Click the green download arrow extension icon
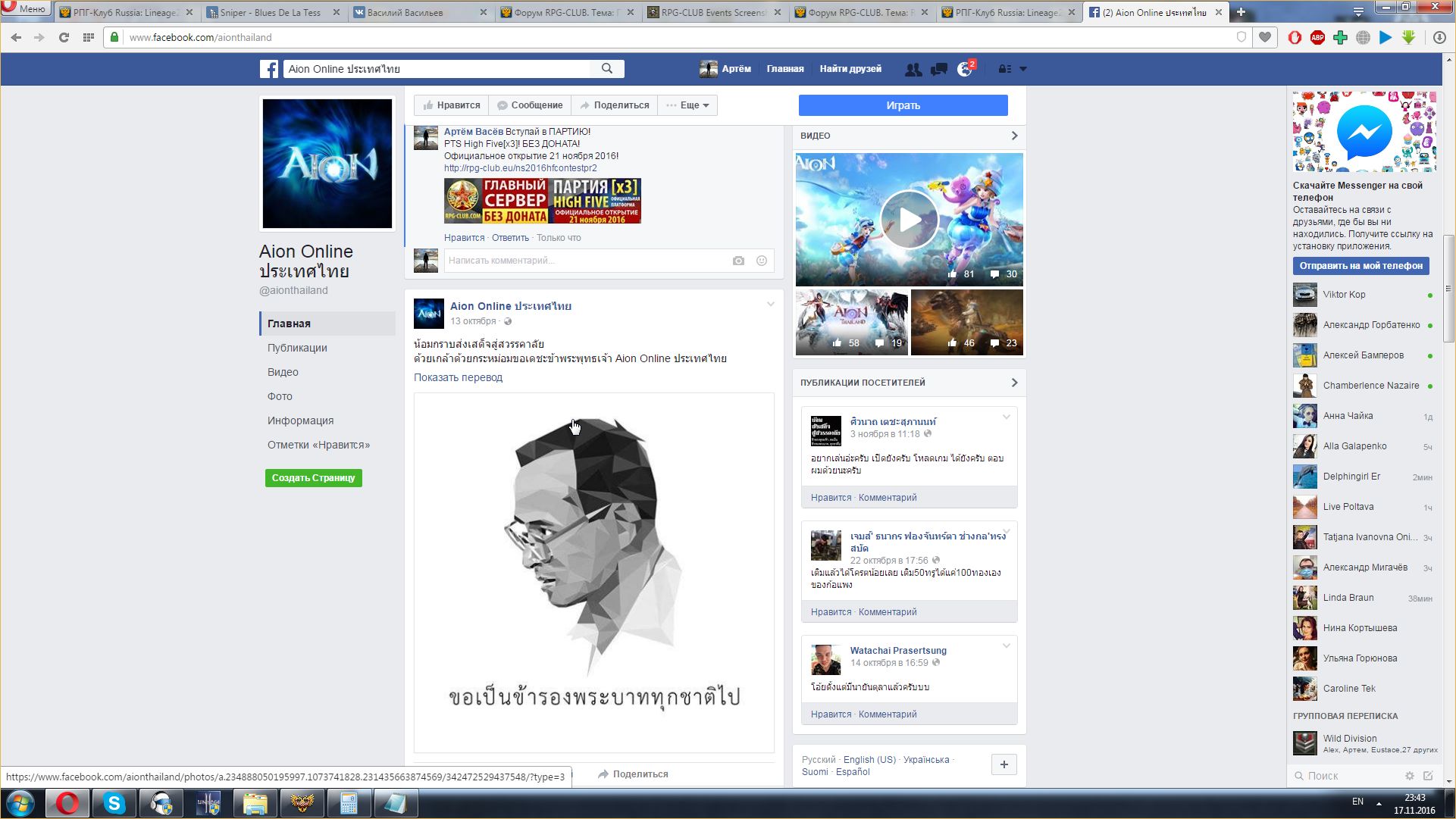 click(x=1409, y=37)
